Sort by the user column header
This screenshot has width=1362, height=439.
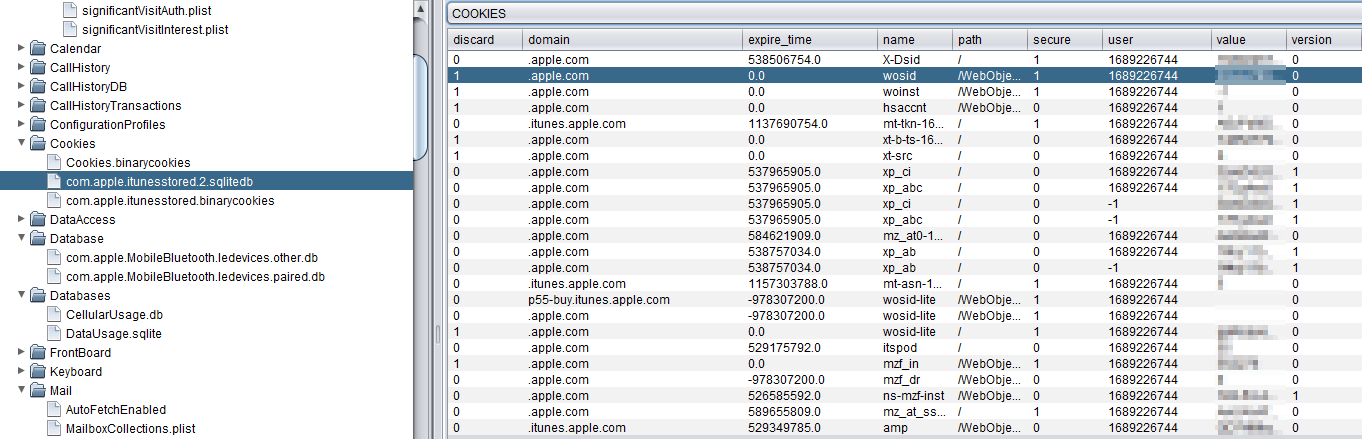pyautogui.click(x=1157, y=40)
